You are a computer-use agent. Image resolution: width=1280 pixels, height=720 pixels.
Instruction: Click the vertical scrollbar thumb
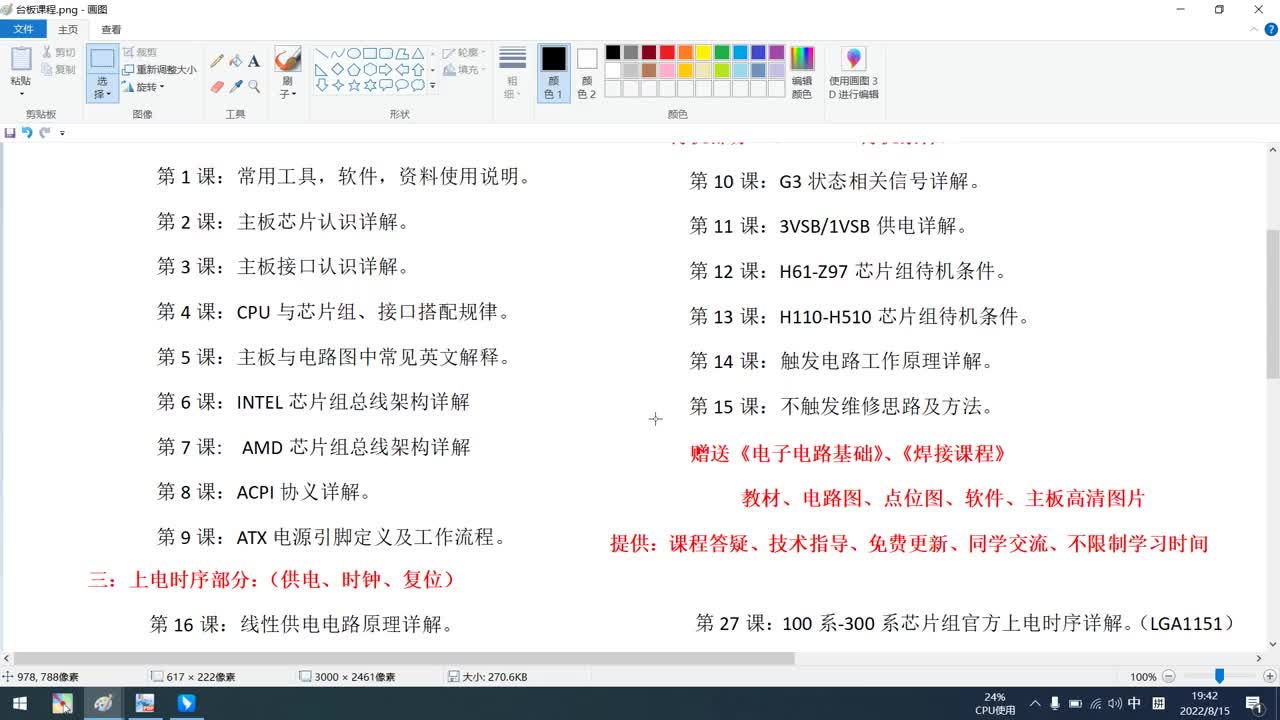pos(1272,303)
